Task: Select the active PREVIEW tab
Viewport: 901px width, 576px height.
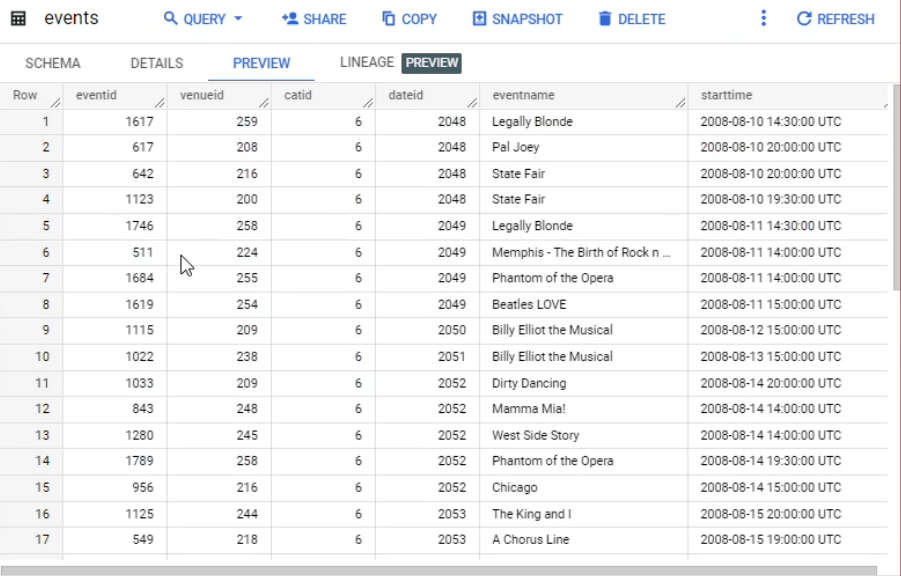Action: [x=261, y=63]
